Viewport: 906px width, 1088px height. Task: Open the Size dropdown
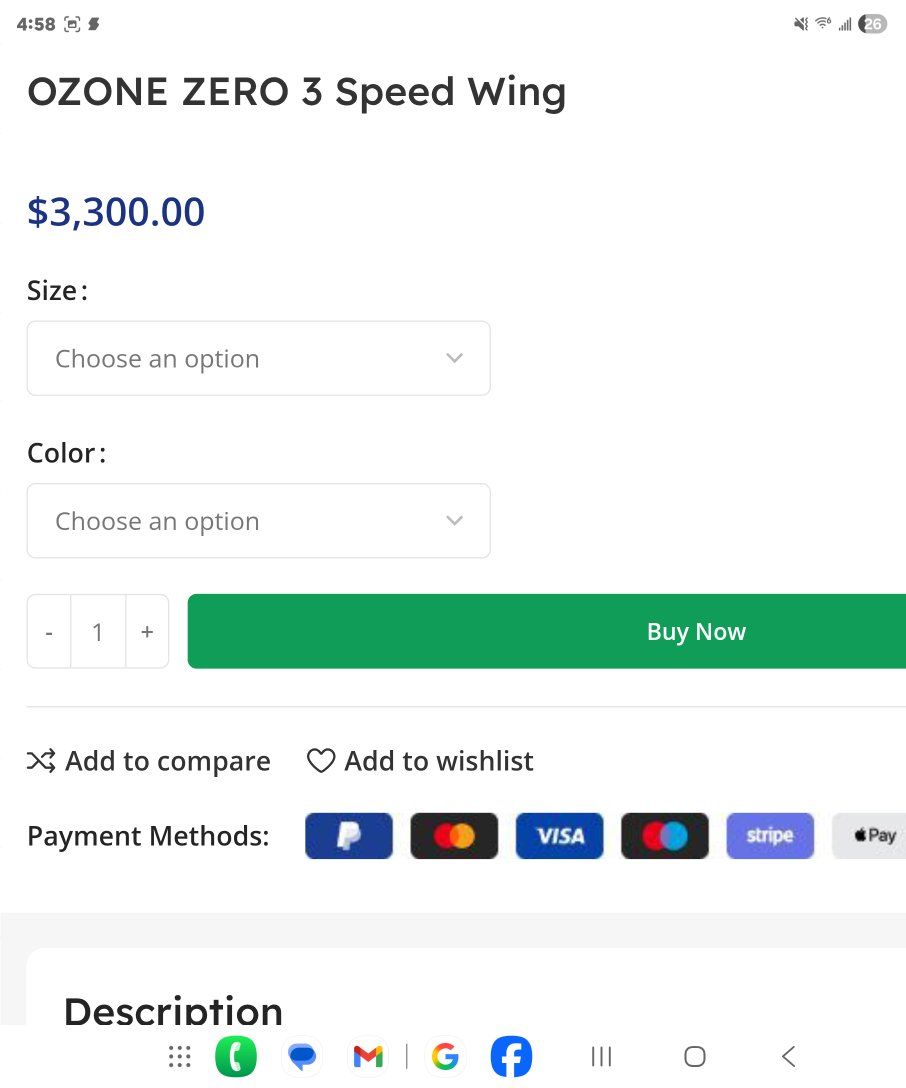pos(258,358)
